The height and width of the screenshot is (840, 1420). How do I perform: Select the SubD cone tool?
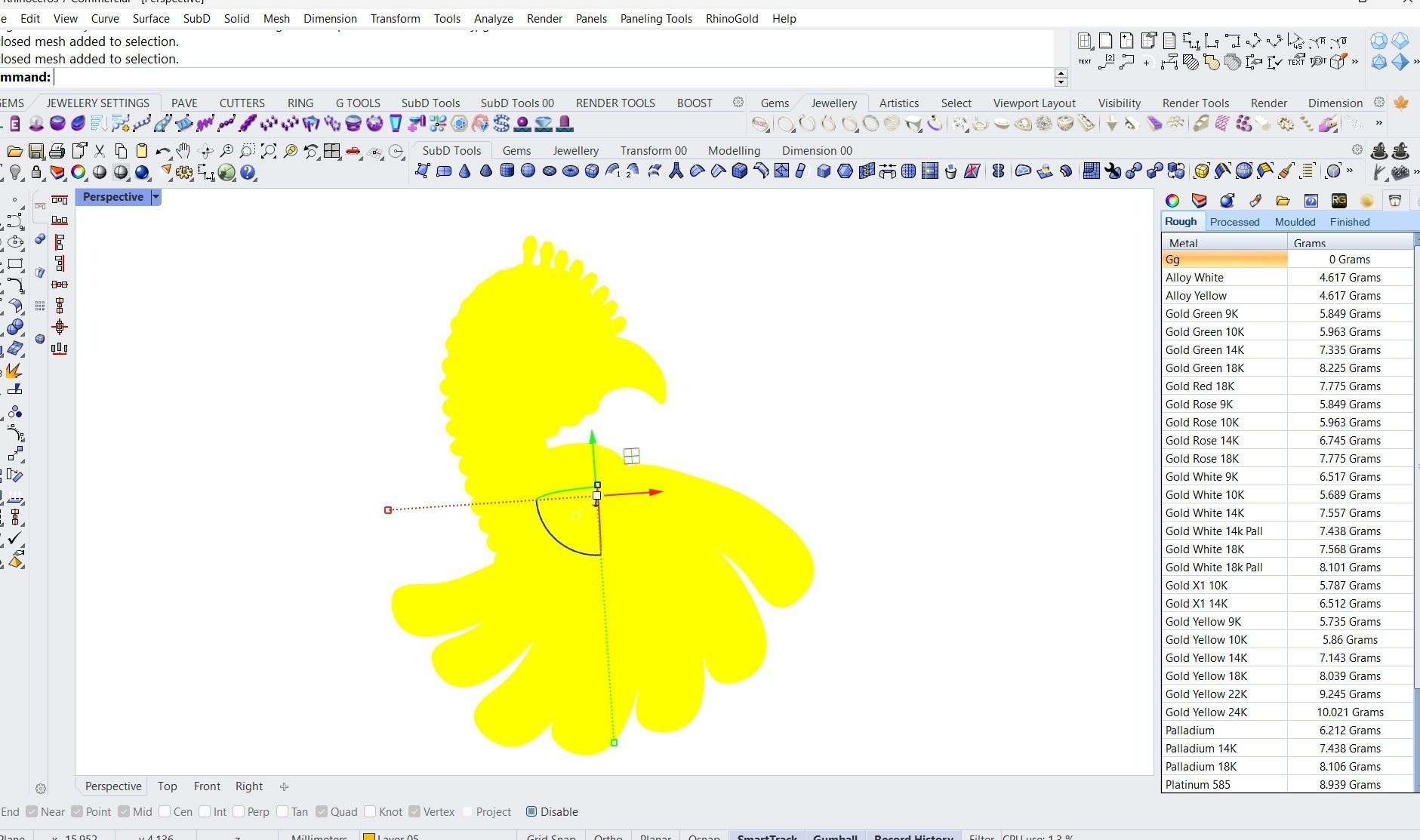[x=464, y=171]
